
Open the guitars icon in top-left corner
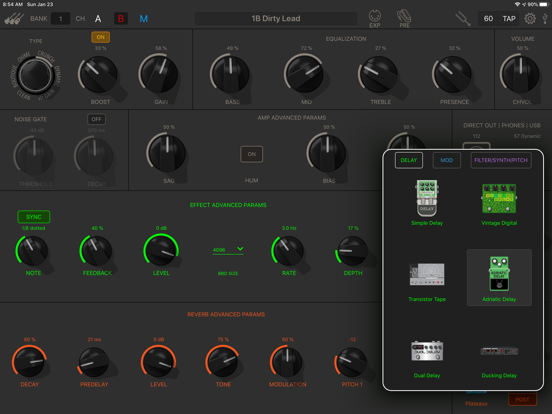[x=14, y=19]
